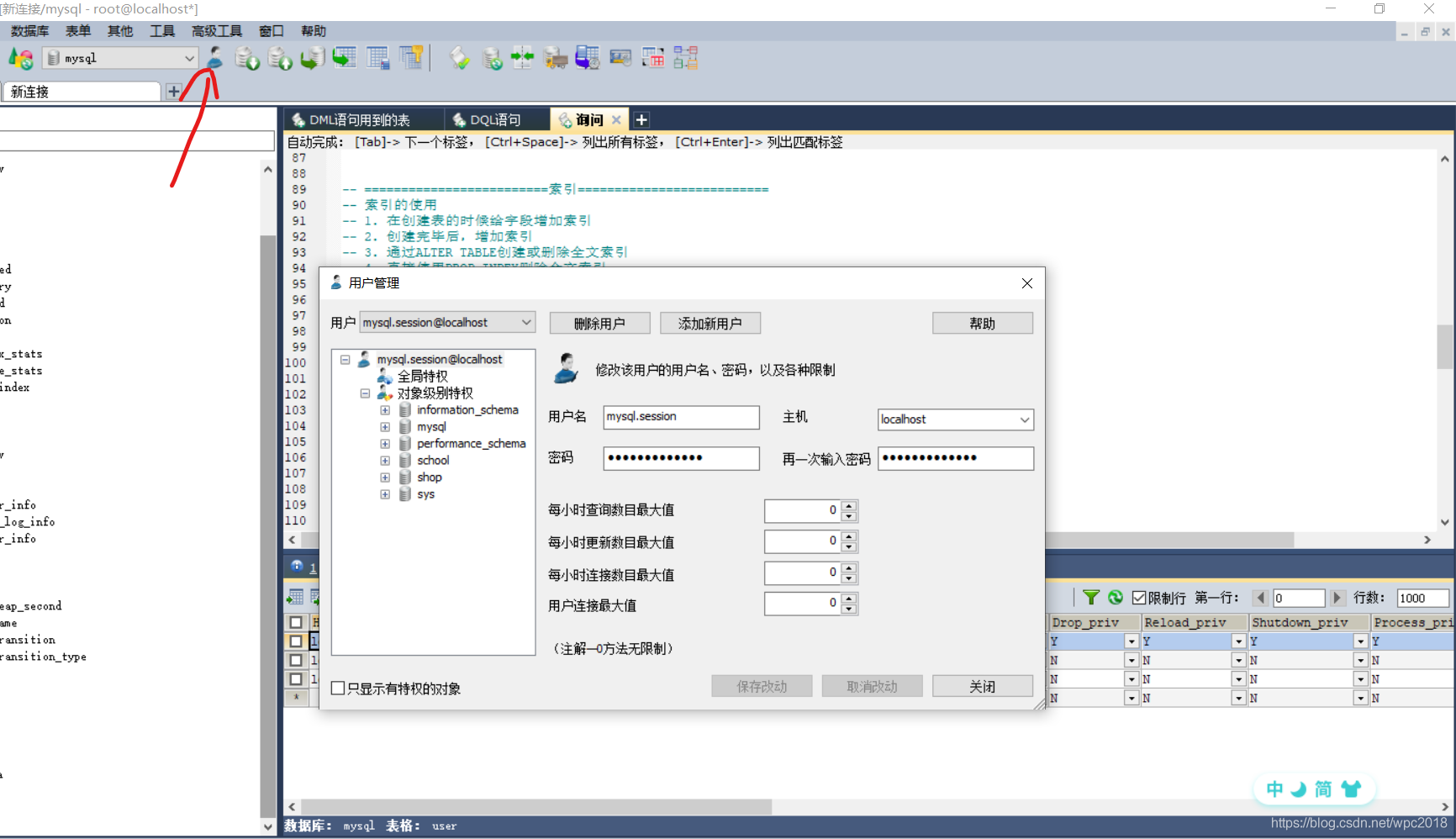The width and height of the screenshot is (1456, 839).
Task: Click the 帮助 button in user dialog
Action: (983, 323)
